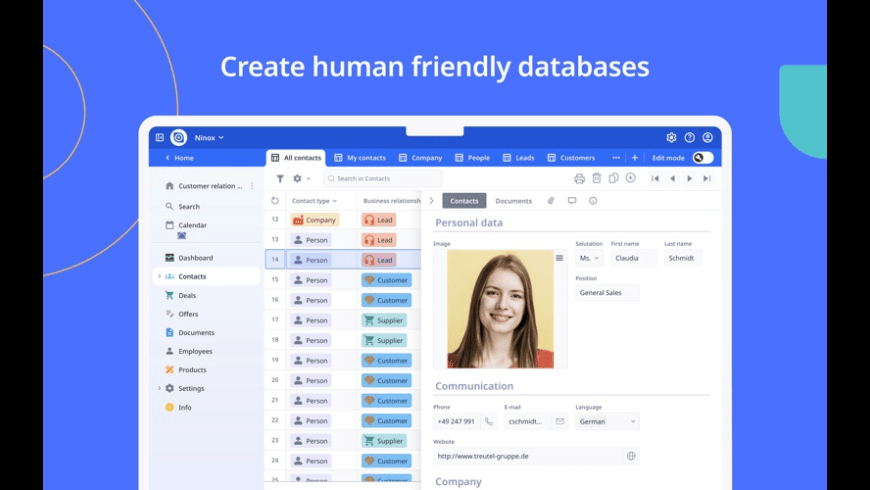Viewport: 870px width, 490px height.
Task: Open Deals in the sidebar
Action: (187, 296)
